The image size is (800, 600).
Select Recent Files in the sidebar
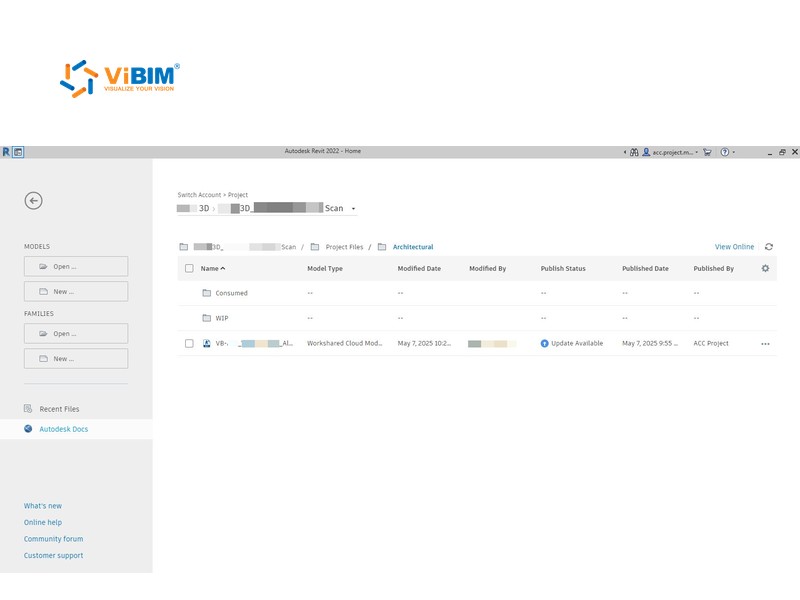(59, 409)
